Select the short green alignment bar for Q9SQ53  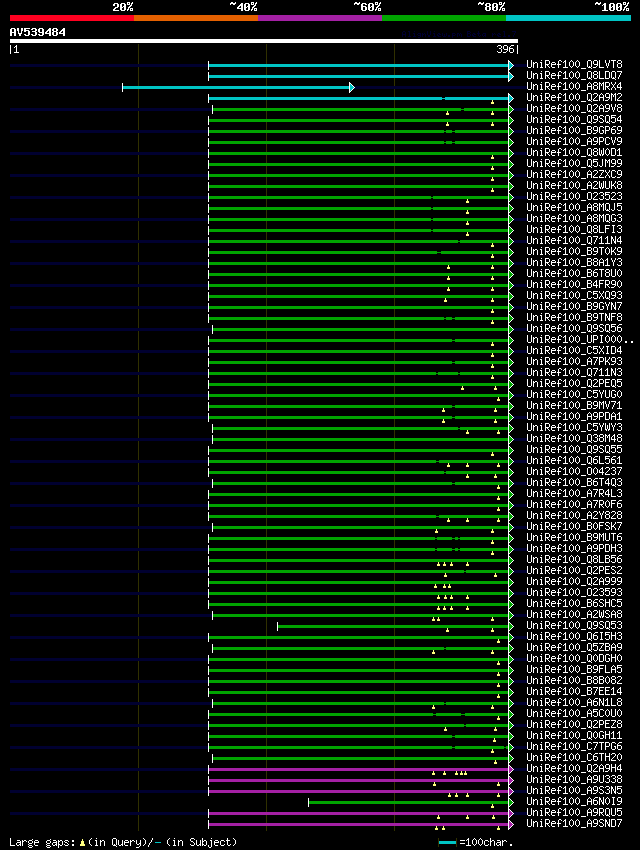tap(395, 627)
